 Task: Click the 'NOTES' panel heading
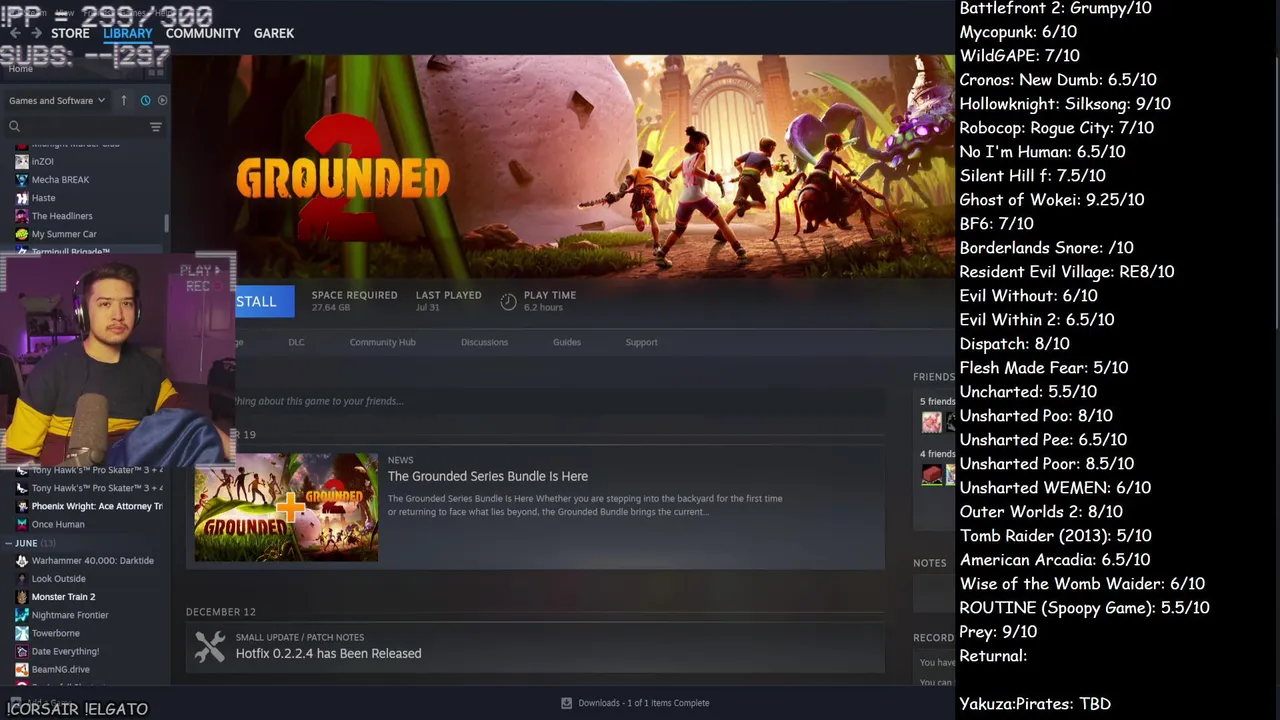click(929, 563)
